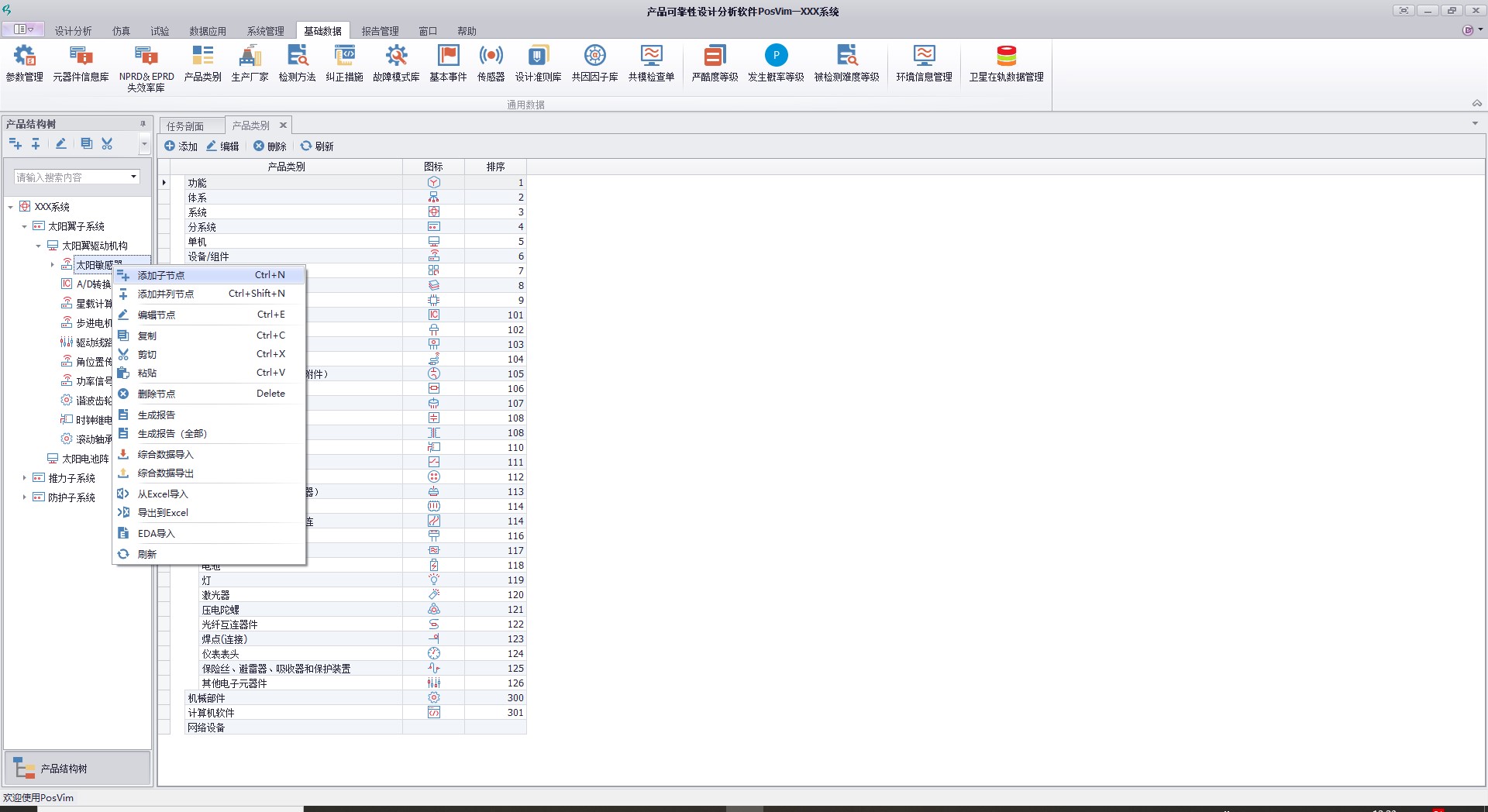Expand the 推力子系统 tree node
1488x812 pixels.
pyautogui.click(x=24, y=478)
